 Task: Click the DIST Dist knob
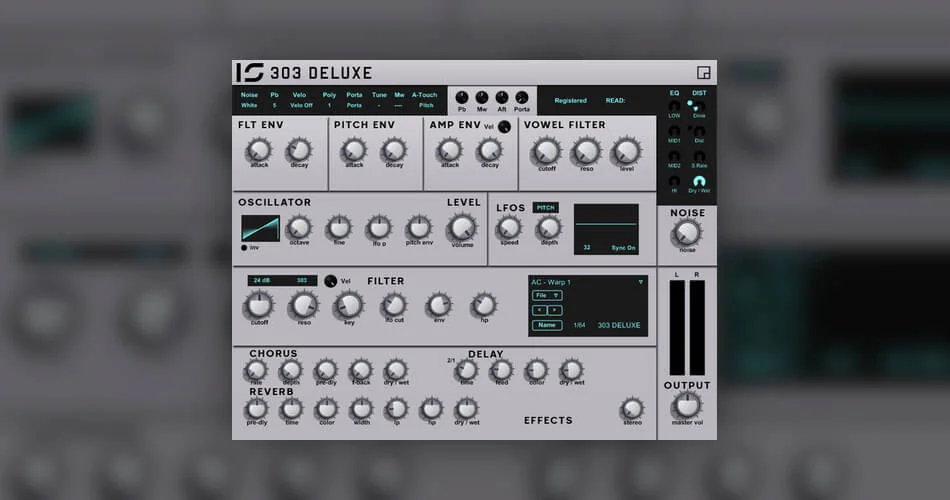(699, 132)
